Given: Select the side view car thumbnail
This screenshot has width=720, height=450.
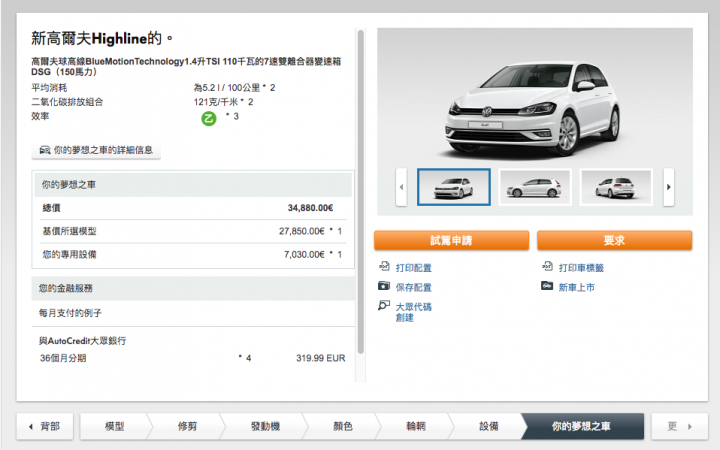Looking at the screenshot, I should point(534,187).
